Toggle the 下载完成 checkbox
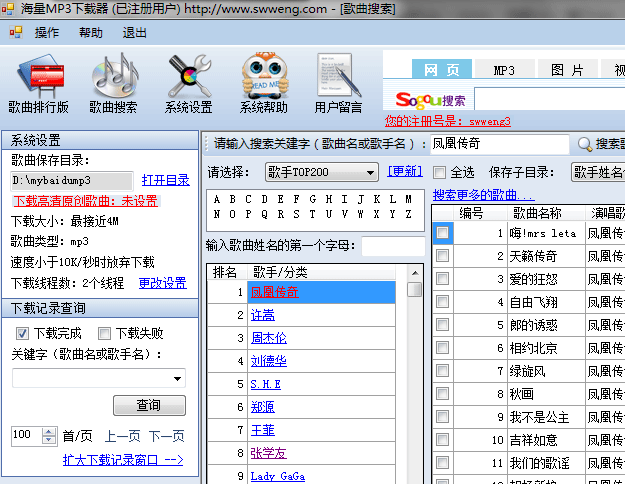 coord(22,333)
